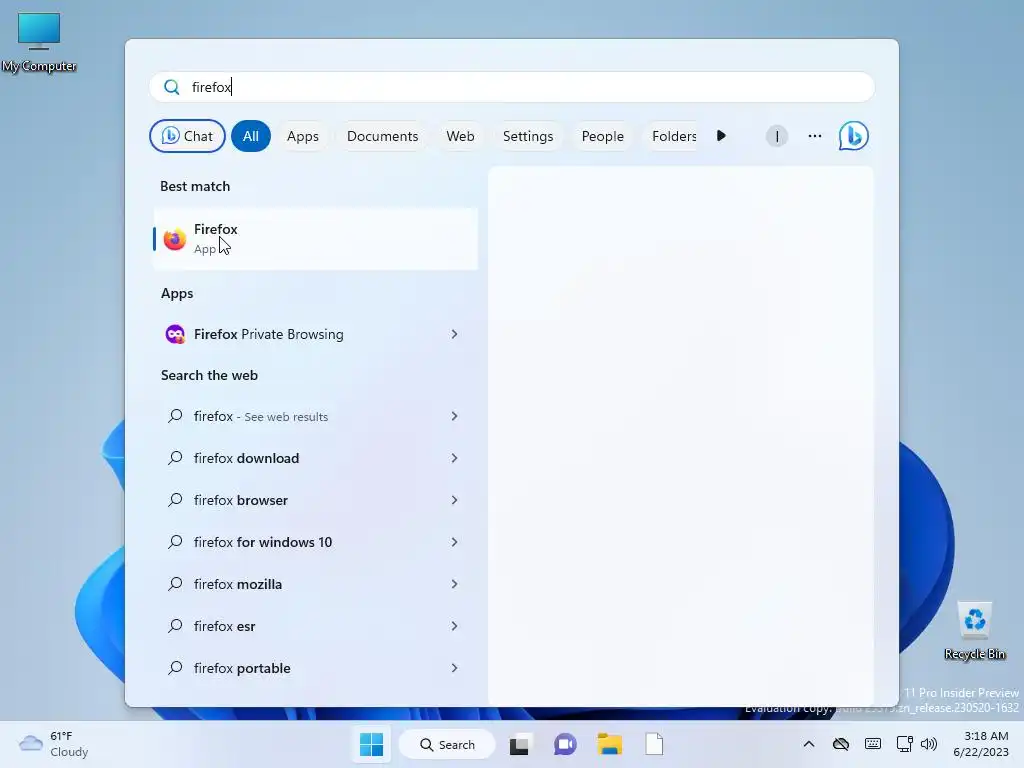The height and width of the screenshot is (768, 1024).
Task: Click the Firefox Private Browsing icon
Action: tap(175, 334)
